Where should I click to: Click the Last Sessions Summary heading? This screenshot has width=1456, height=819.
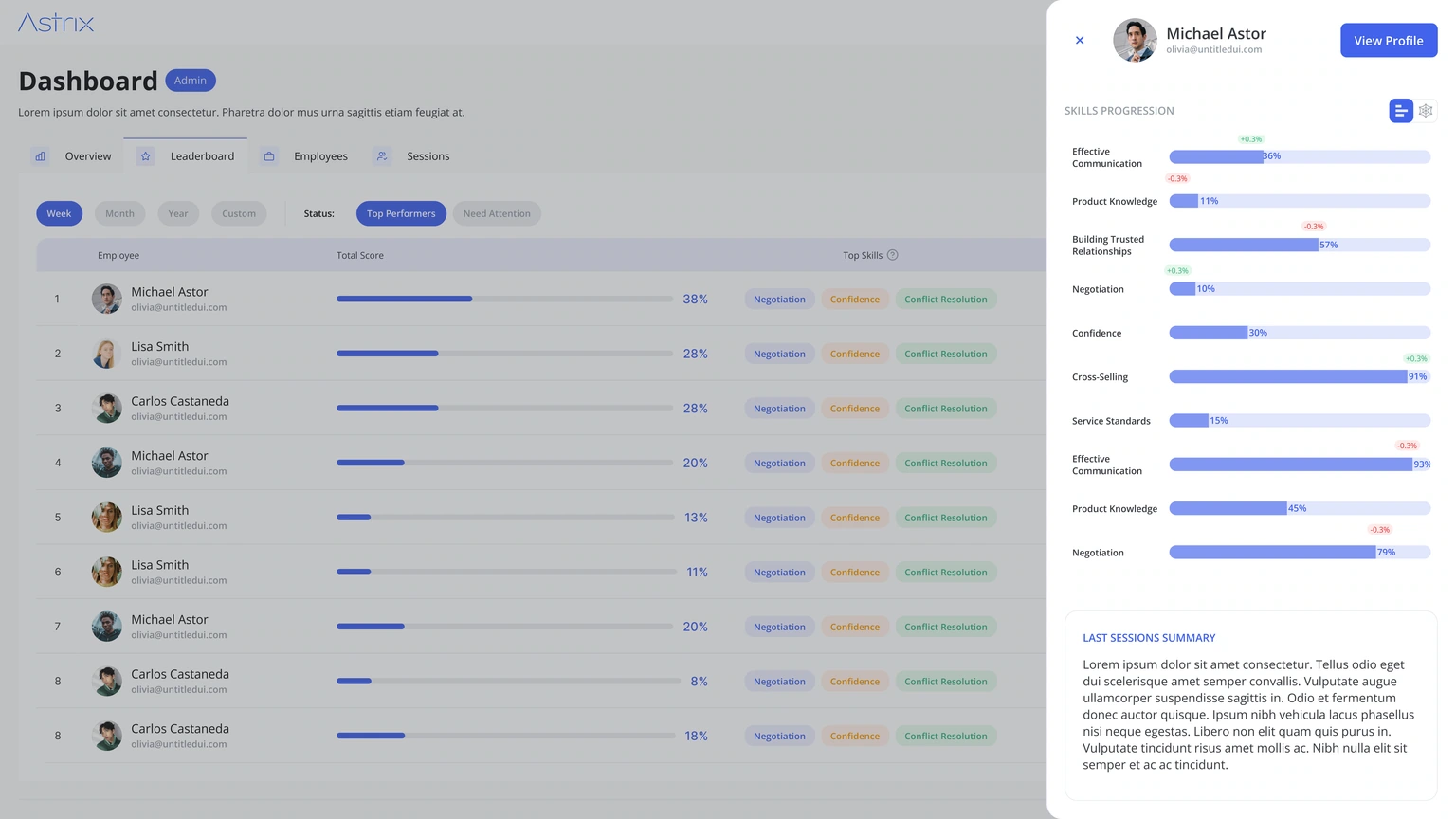pyautogui.click(x=1149, y=638)
